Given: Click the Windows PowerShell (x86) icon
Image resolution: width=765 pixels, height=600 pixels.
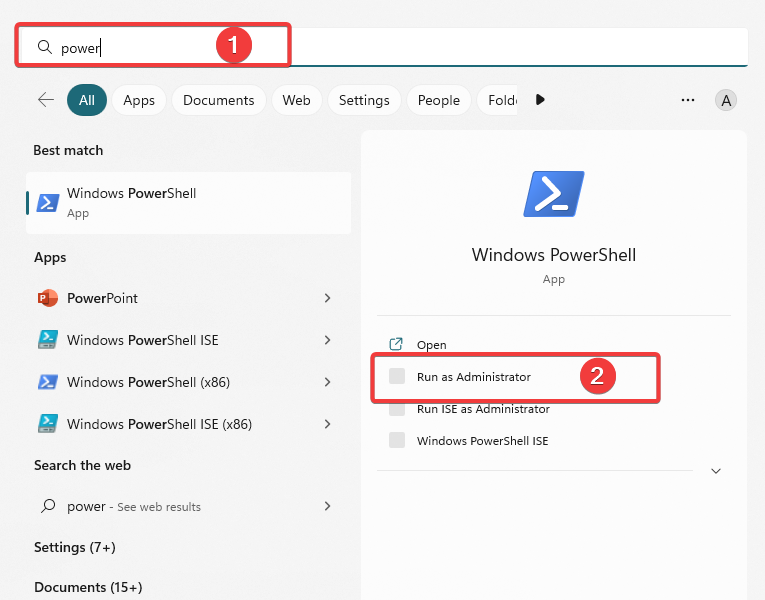Looking at the screenshot, I should [x=48, y=382].
